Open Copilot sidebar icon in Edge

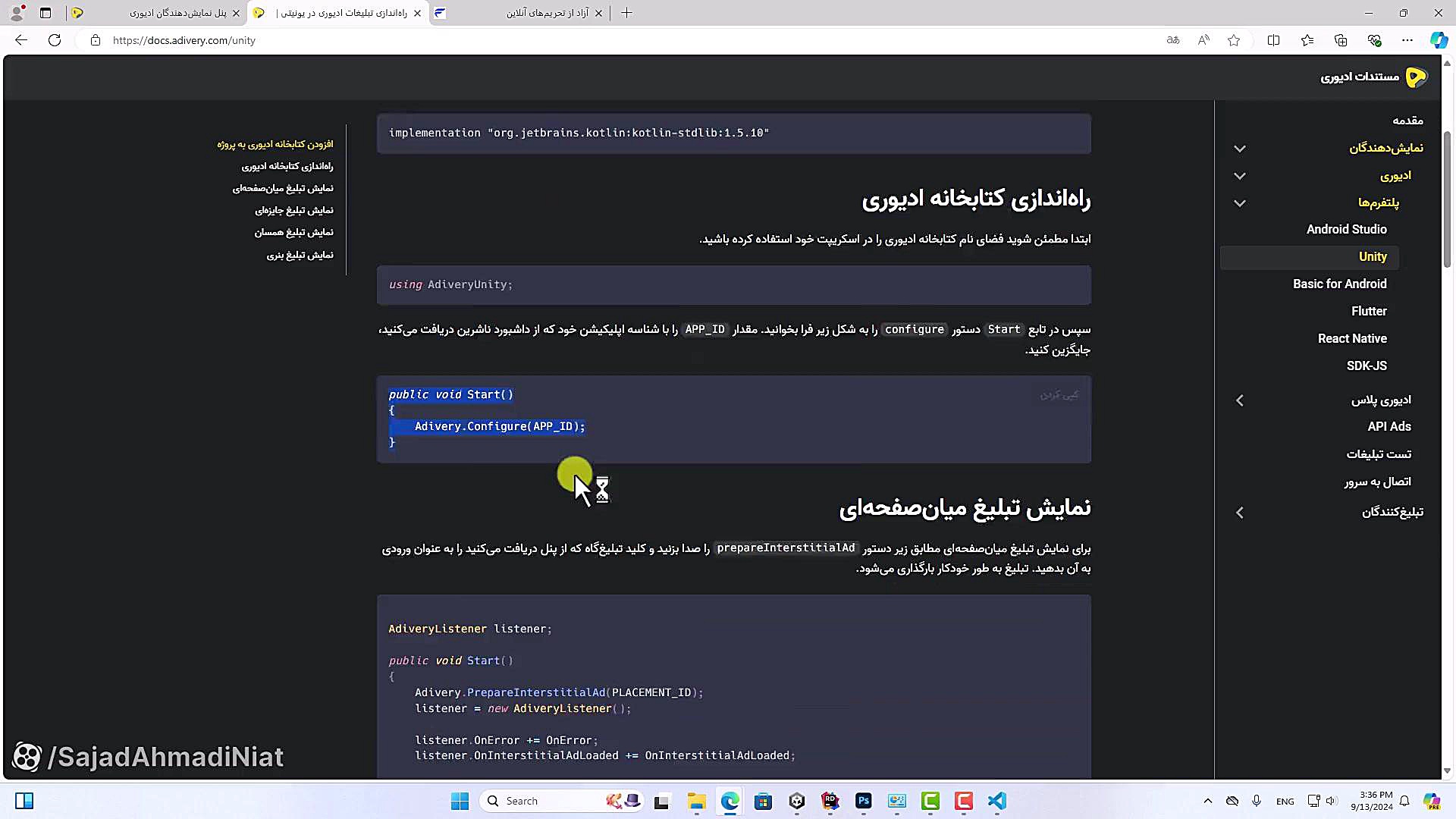pos(1439,40)
